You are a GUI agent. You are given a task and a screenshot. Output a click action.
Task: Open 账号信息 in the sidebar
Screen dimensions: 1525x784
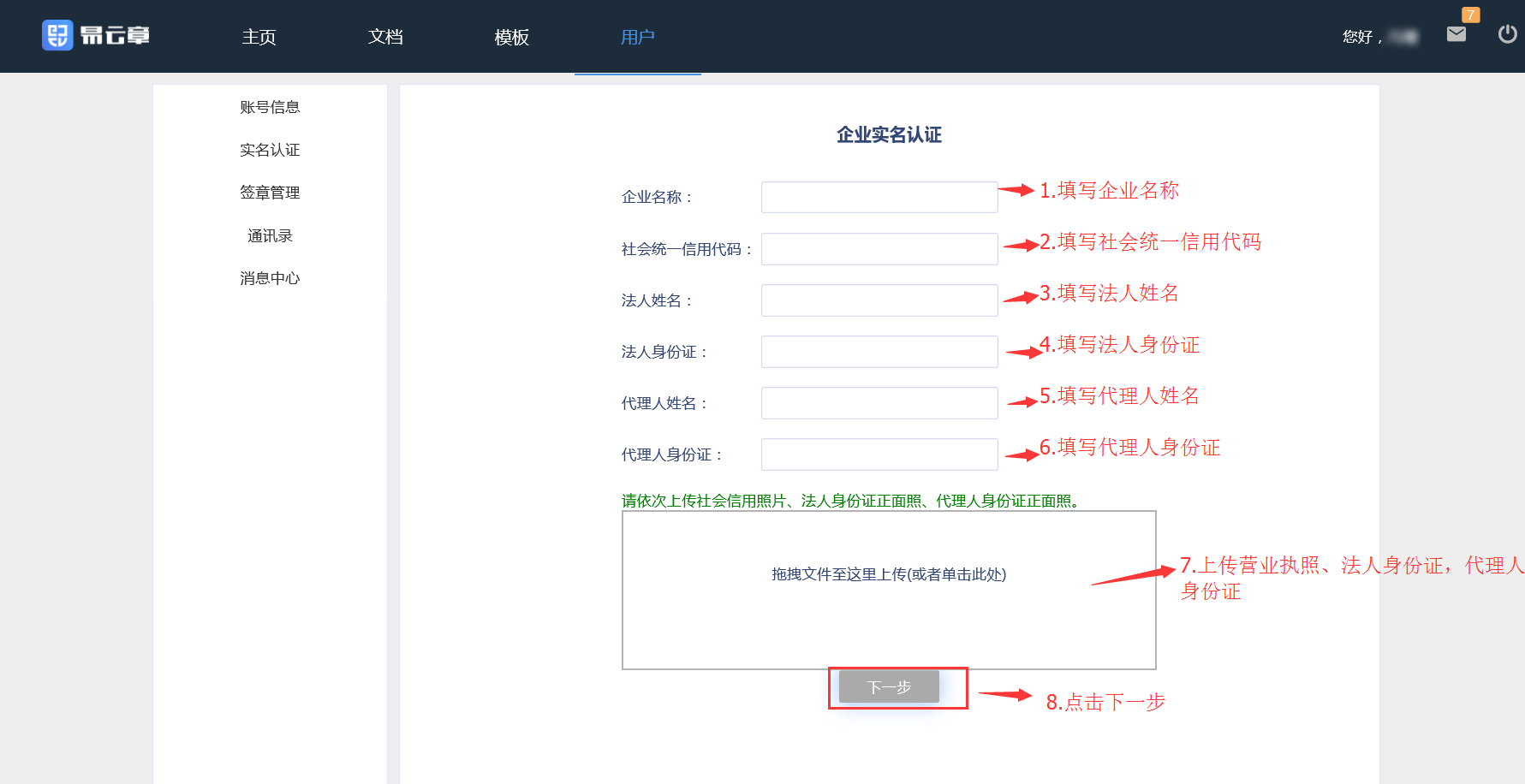pyautogui.click(x=270, y=107)
